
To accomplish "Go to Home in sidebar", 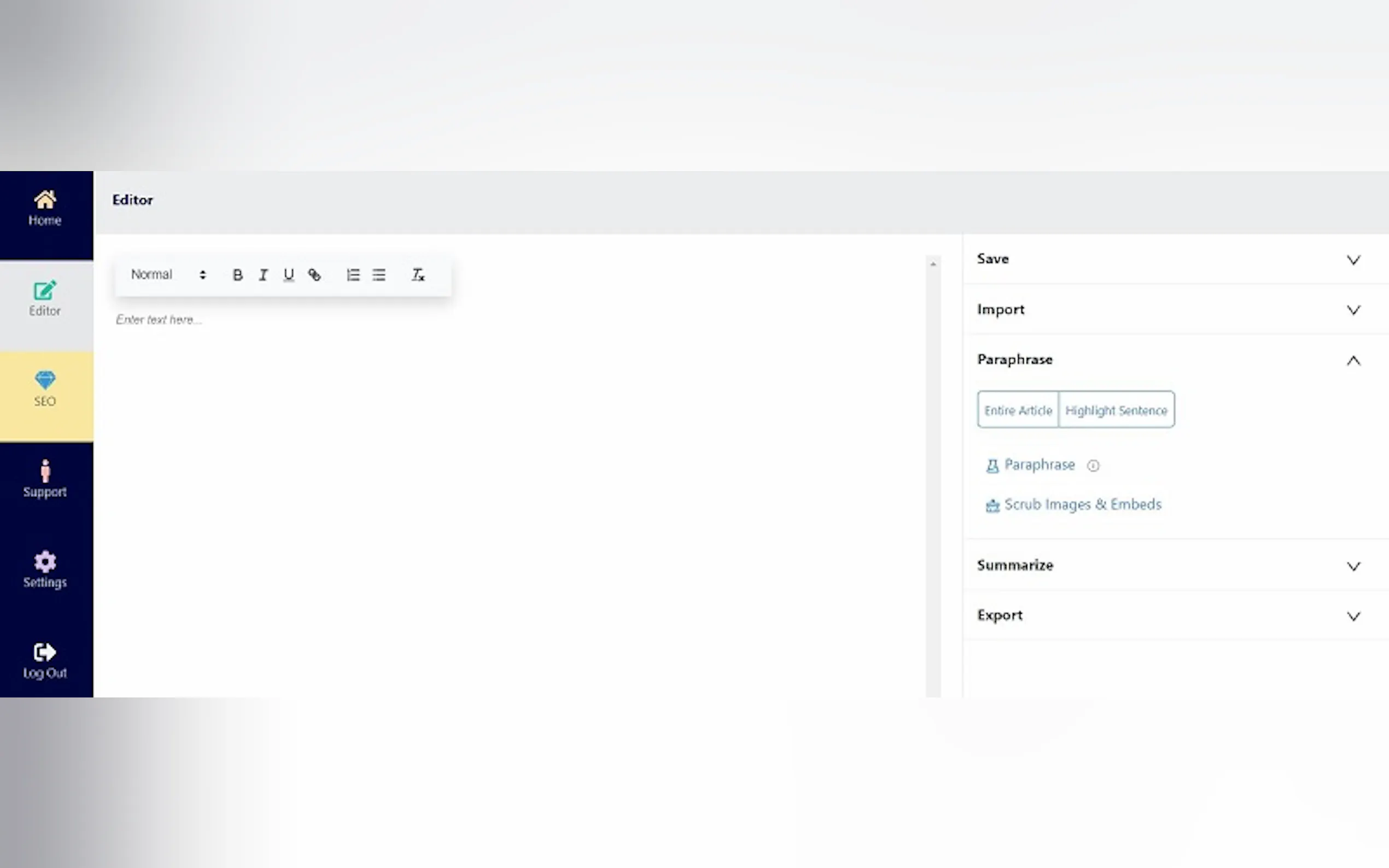I will coord(45,208).
